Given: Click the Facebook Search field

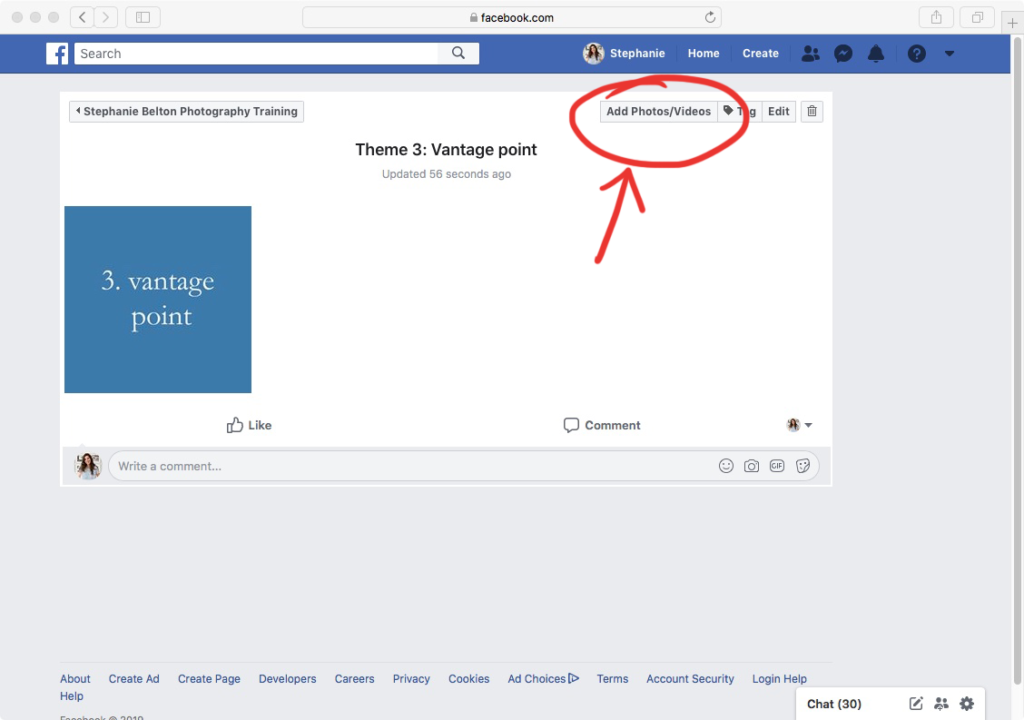Looking at the screenshot, I should point(256,54).
